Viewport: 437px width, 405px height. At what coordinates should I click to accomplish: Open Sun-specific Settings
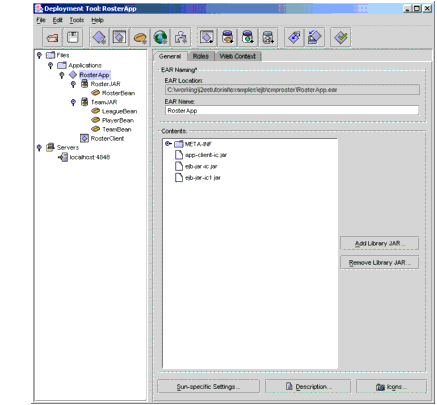pyautogui.click(x=208, y=387)
